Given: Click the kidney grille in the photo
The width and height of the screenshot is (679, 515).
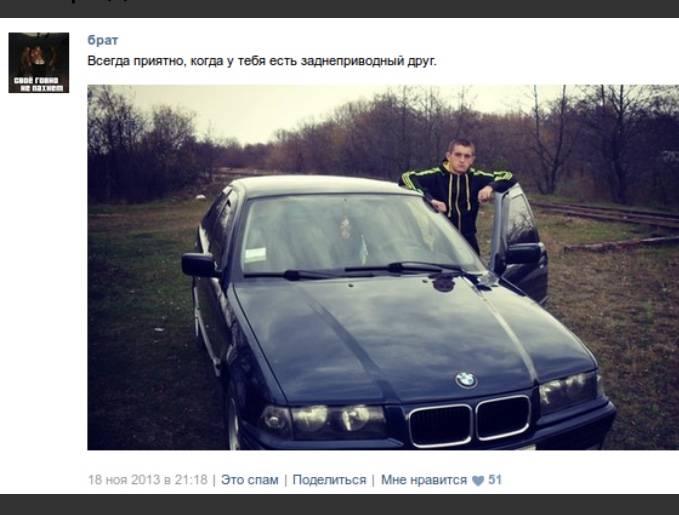Looking at the screenshot, I should tap(469, 422).
